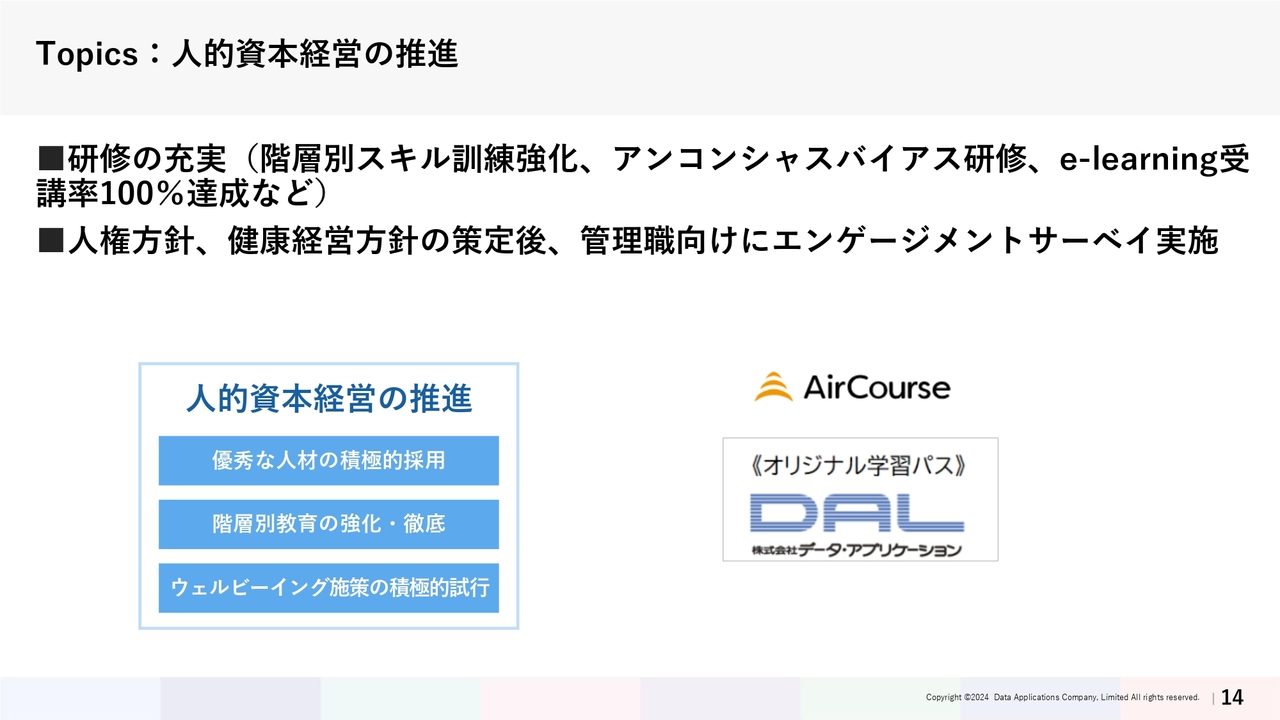Click the AirCourse logo

click(852, 387)
